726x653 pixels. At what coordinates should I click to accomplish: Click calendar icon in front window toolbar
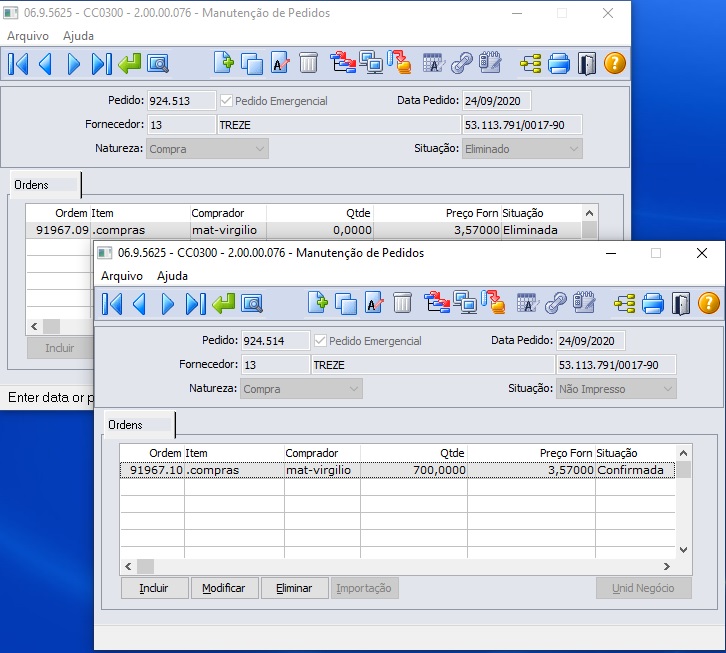(527, 303)
